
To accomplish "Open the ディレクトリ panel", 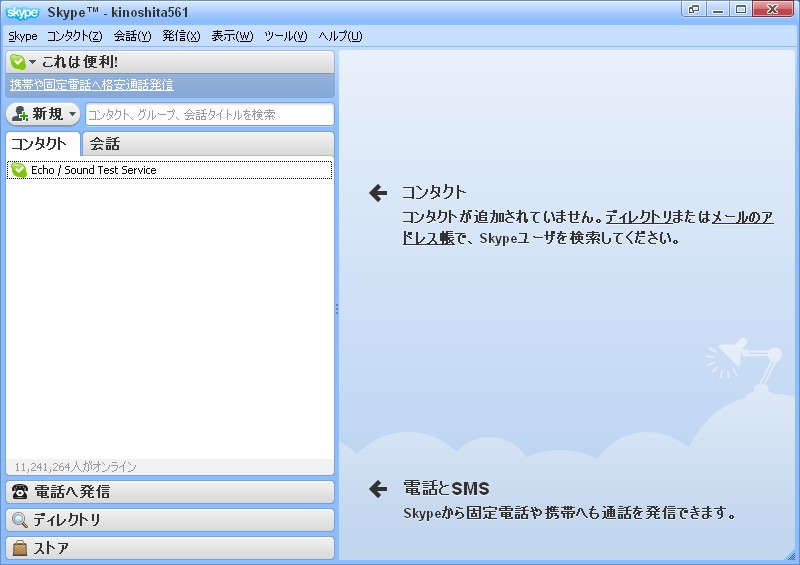I will [170, 520].
